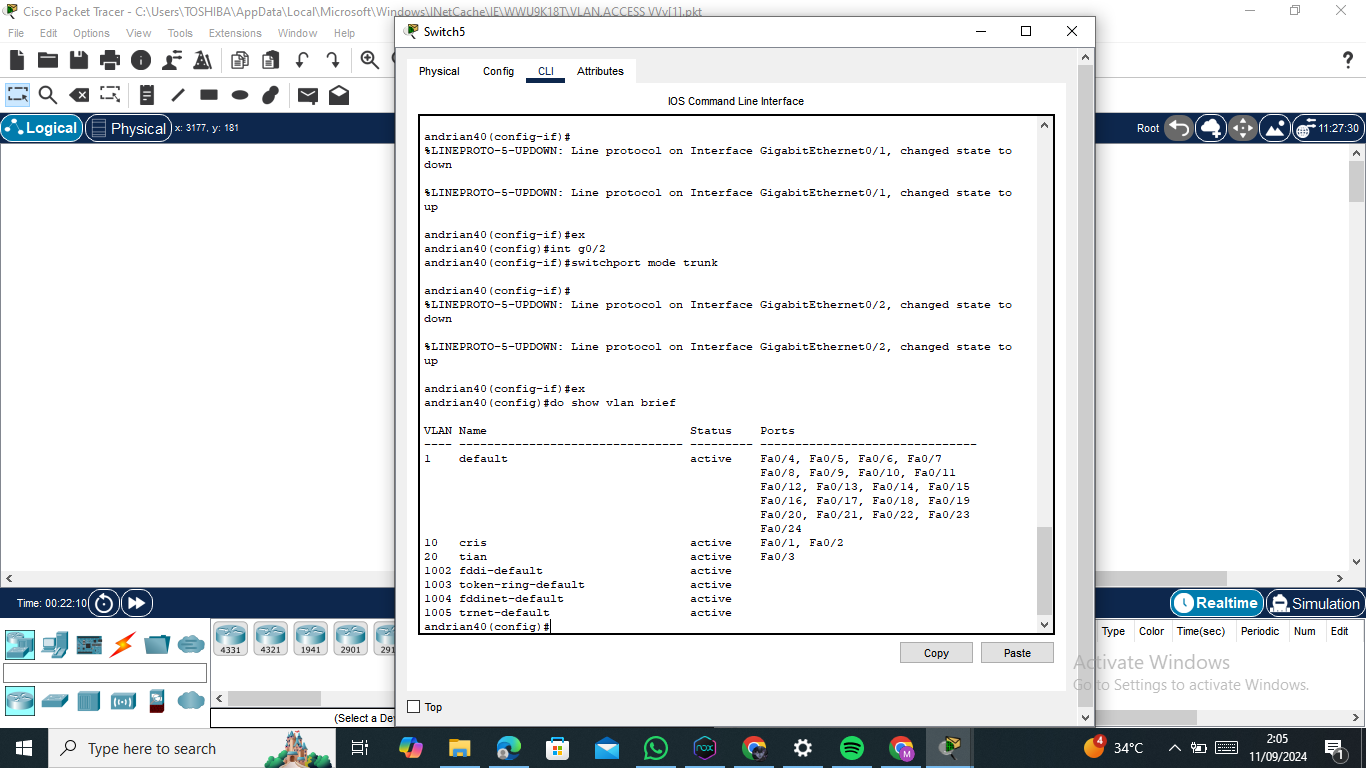
Task: Switch to Logical workspace view
Action: click(42, 128)
